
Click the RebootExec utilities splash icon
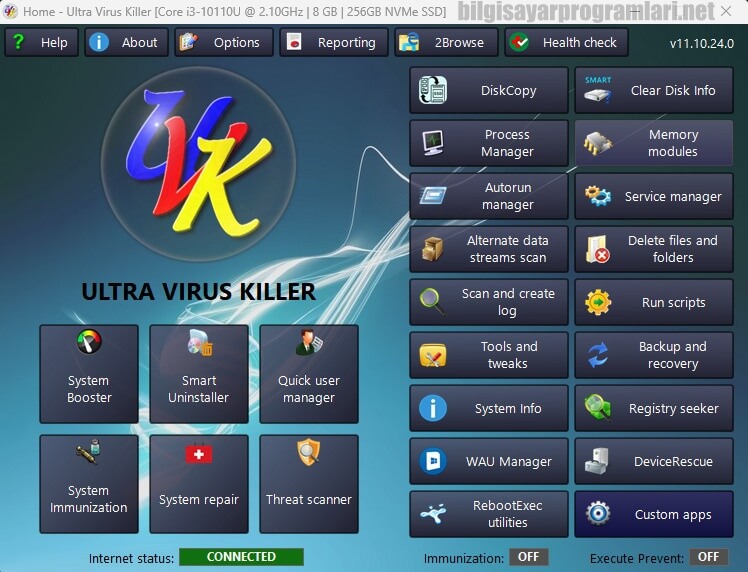(433, 514)
